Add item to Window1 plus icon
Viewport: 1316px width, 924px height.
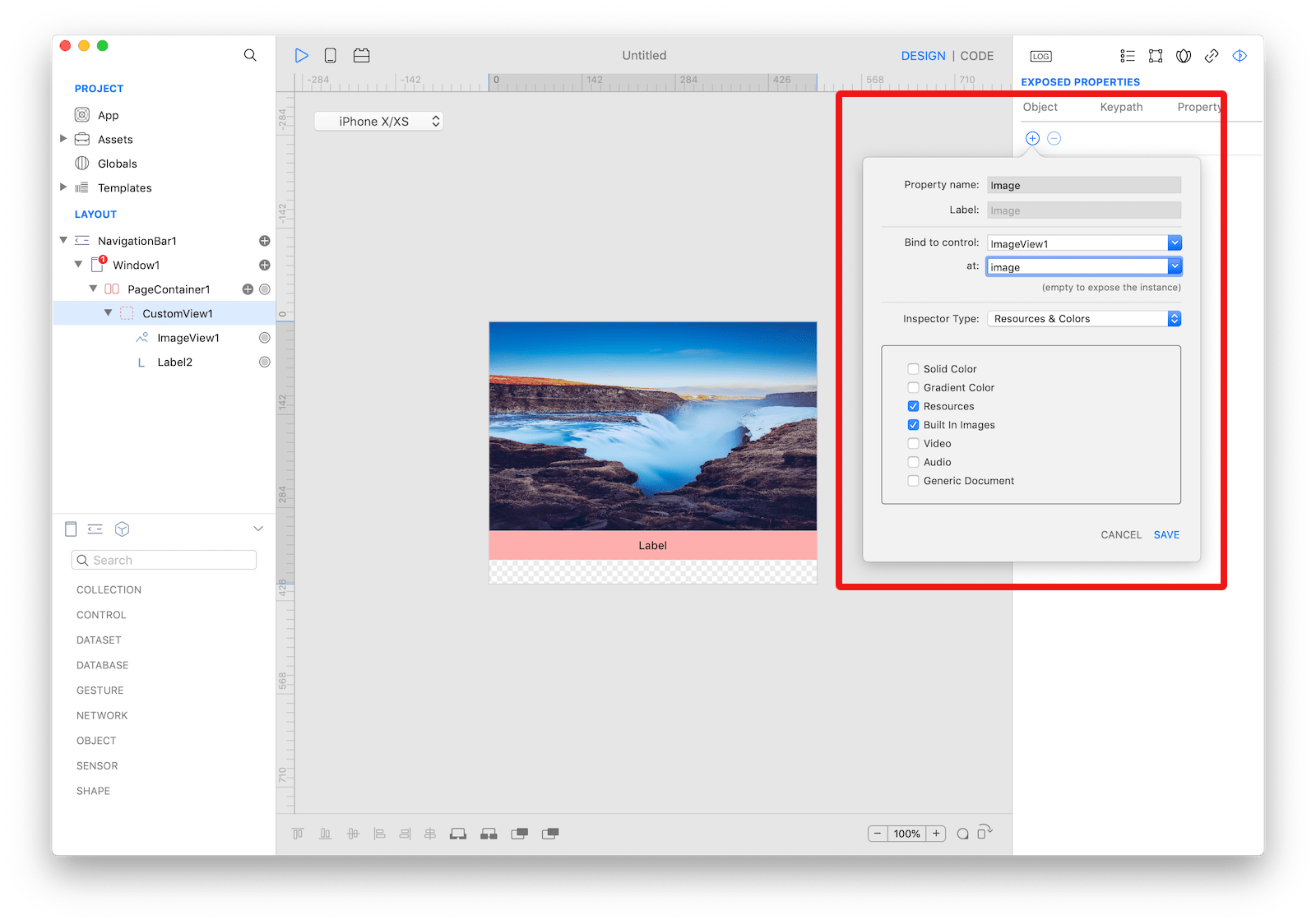point(265,265)
